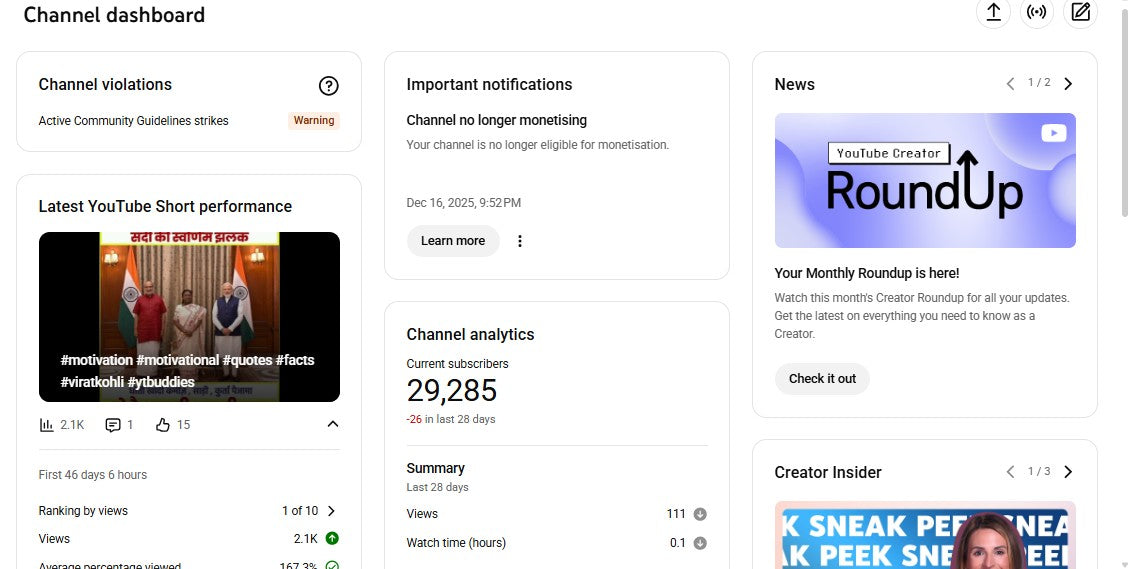Click the likes thumbs-up icon
Image resolution: width=1129 pixels, height=569 pixels.
[x=163, y=425]
